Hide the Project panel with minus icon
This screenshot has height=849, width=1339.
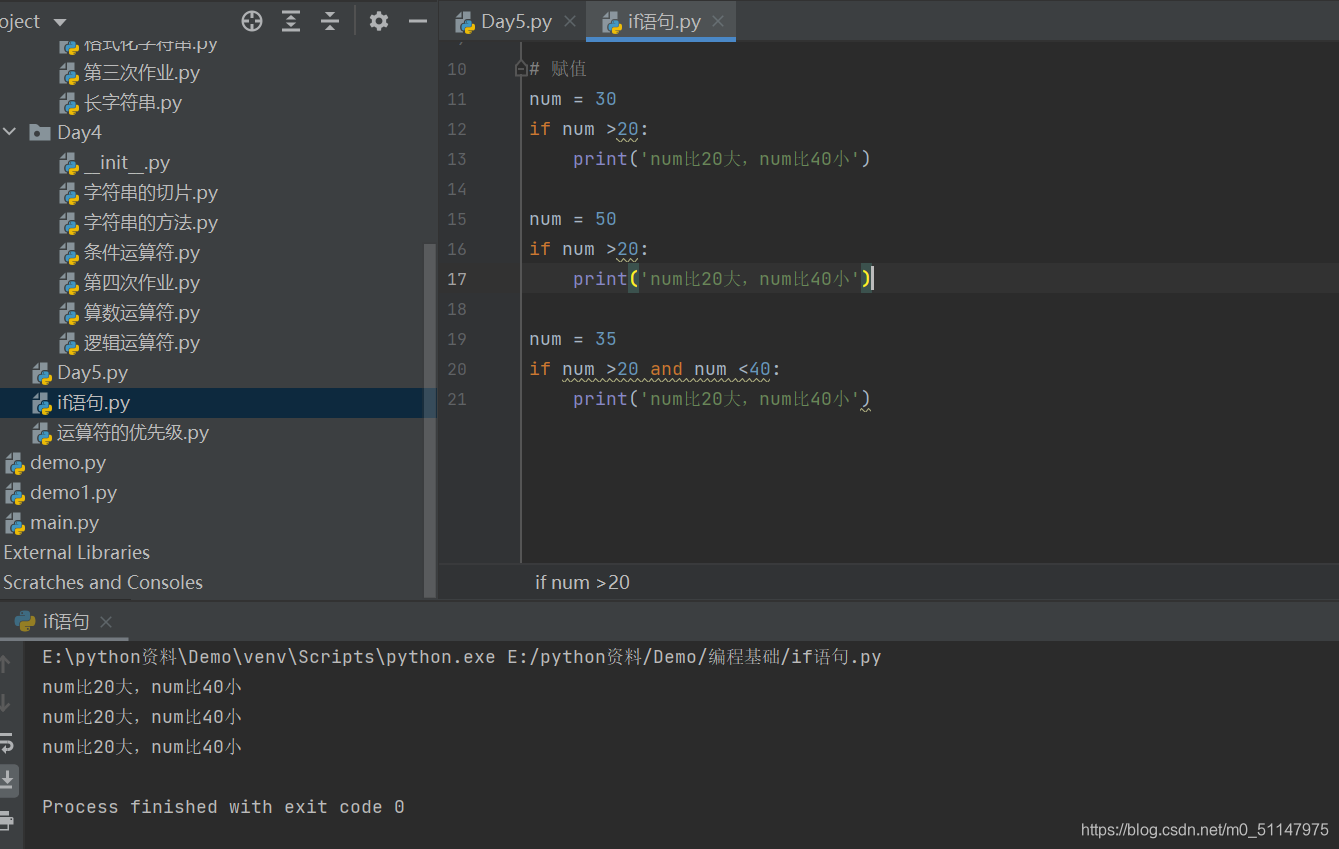tap(418, 21)
